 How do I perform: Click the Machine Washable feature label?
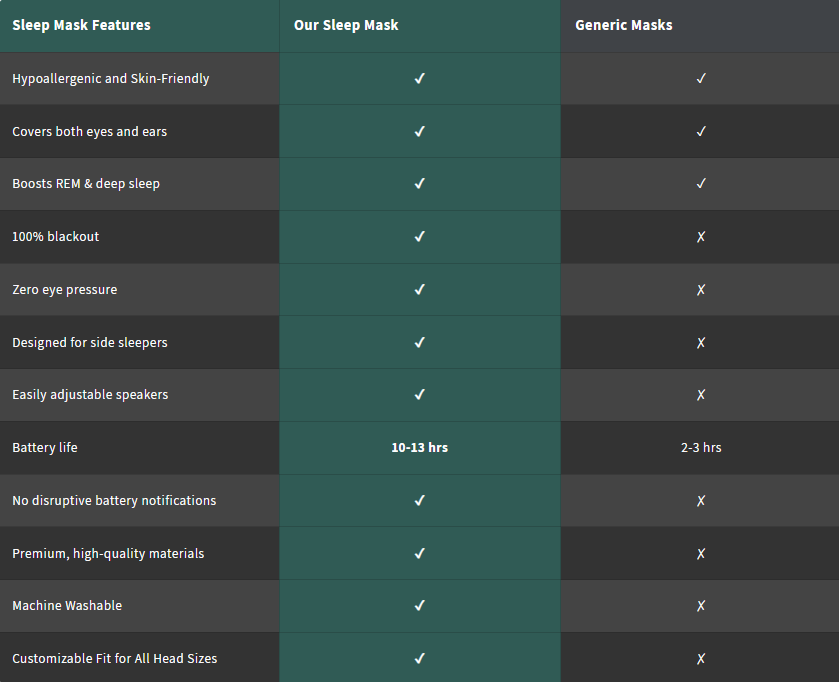(x=67, y=606)
